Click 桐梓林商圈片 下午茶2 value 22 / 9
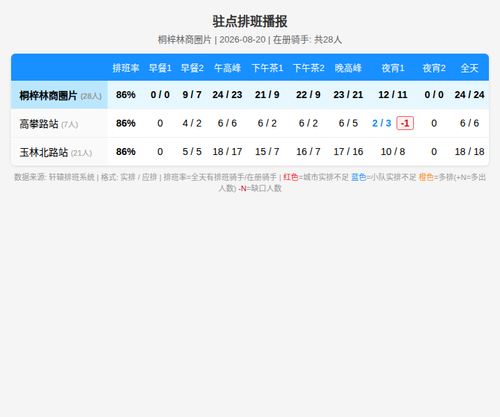The width and height of the screenshot is (500, 417). click(x=308, y=95)
